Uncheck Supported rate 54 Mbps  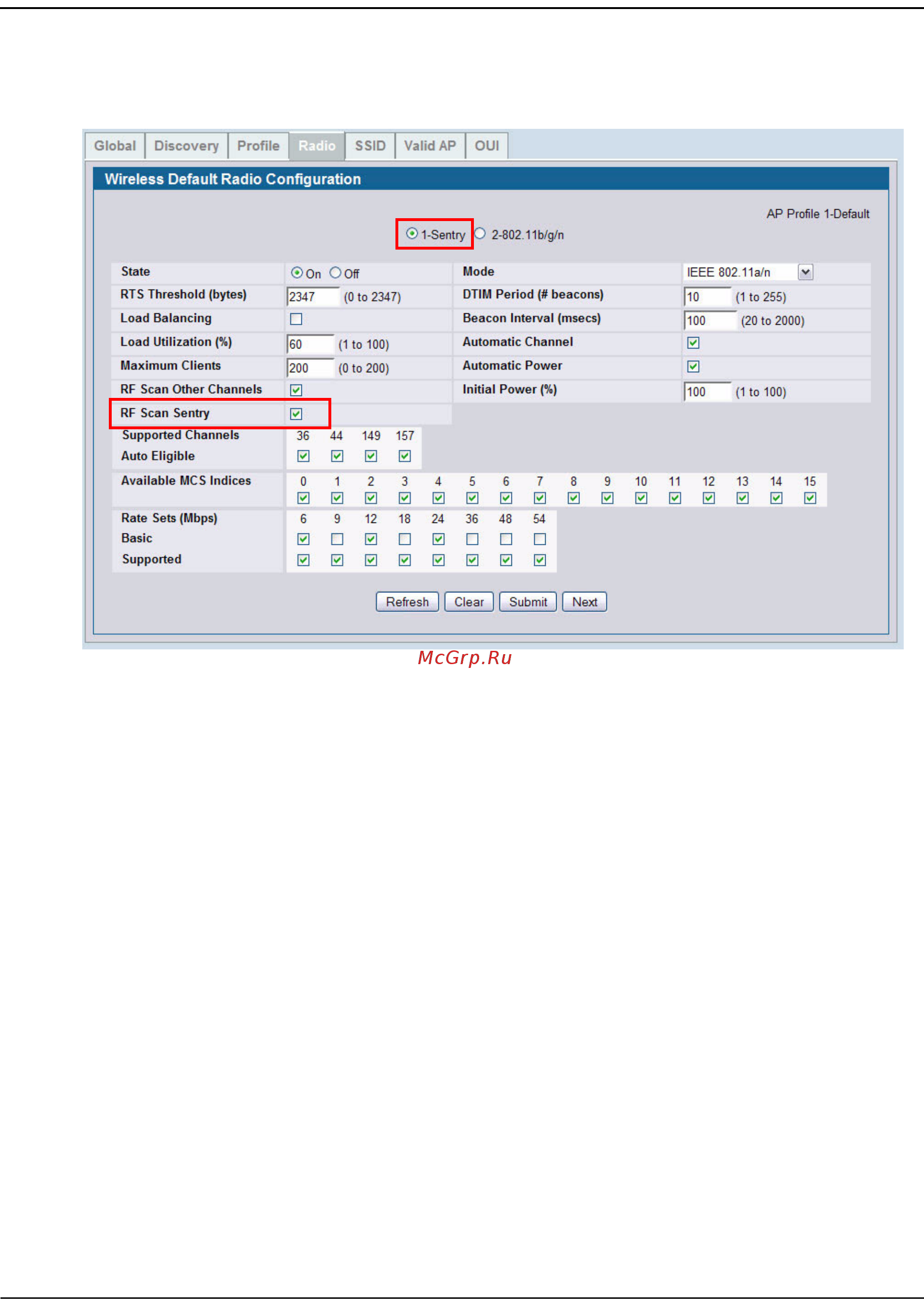pos(539,560)
